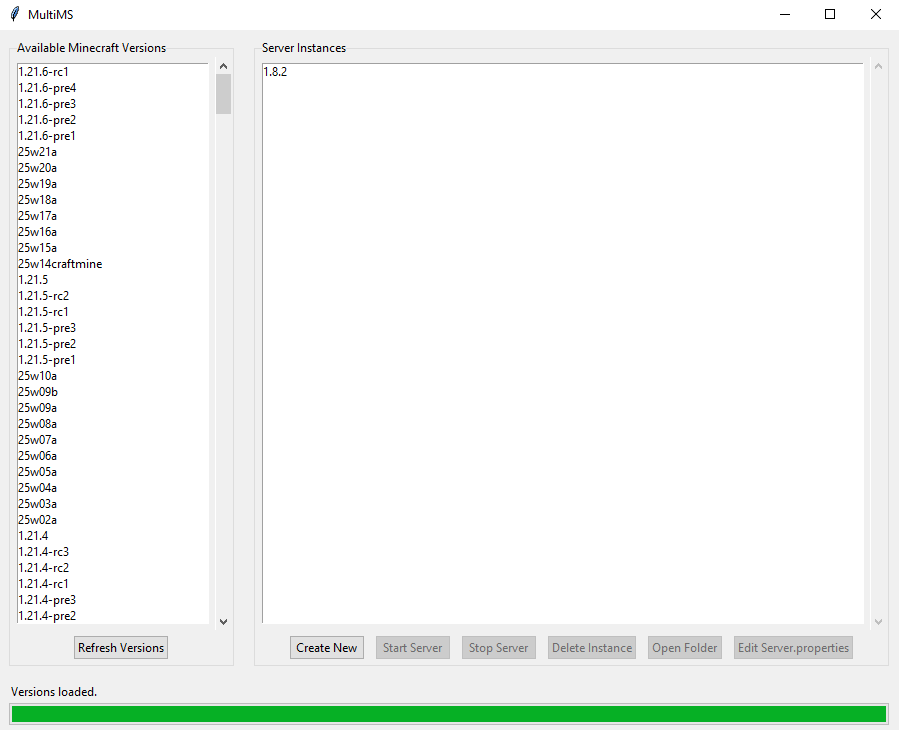Select snapshot 25w10a
Image resolution: width=899 pixels, height=730 pixels.
click(x=112, y=377)
